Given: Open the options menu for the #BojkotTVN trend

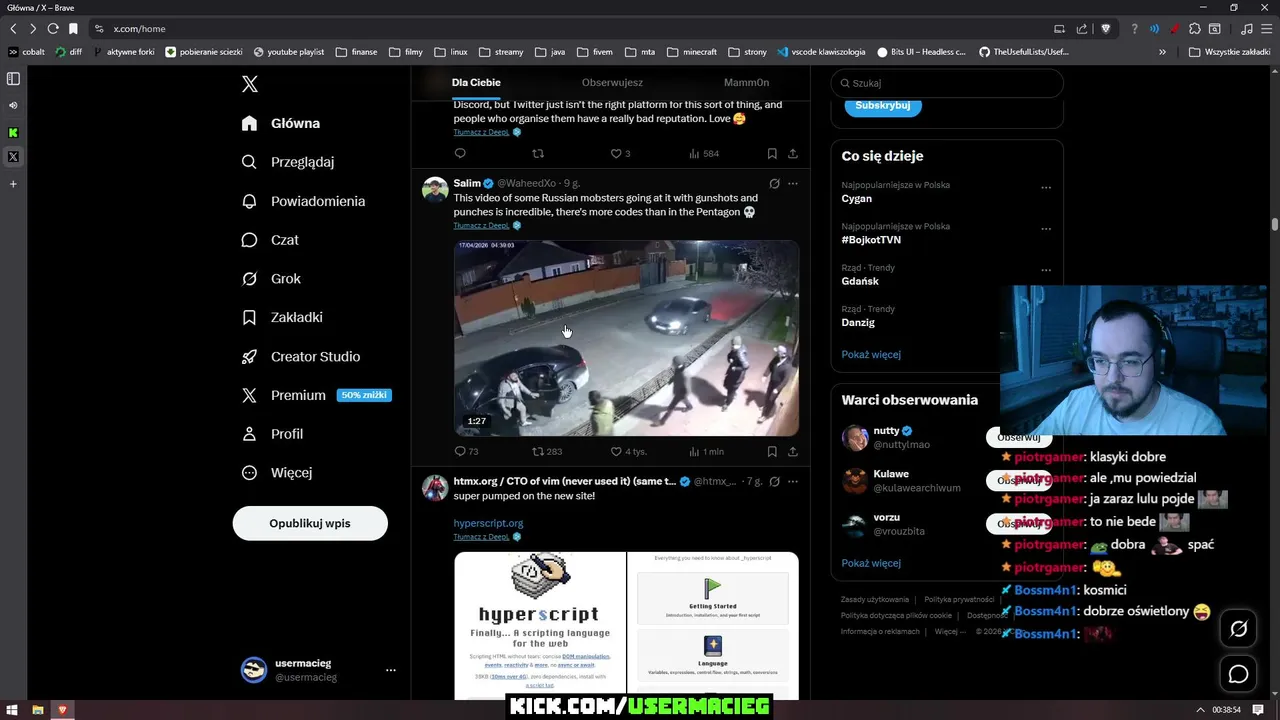Looking at the screenshot, I should coord(1046,228).
